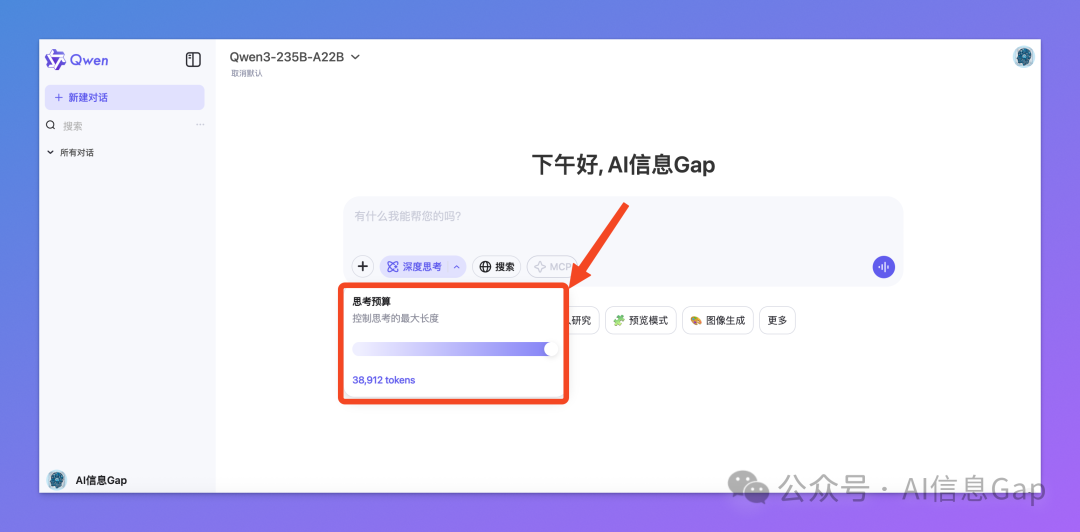Collapse the thinking budget chevron
Image resolution: width=1080 pixels, height=532 pixels.
[457, 267]
